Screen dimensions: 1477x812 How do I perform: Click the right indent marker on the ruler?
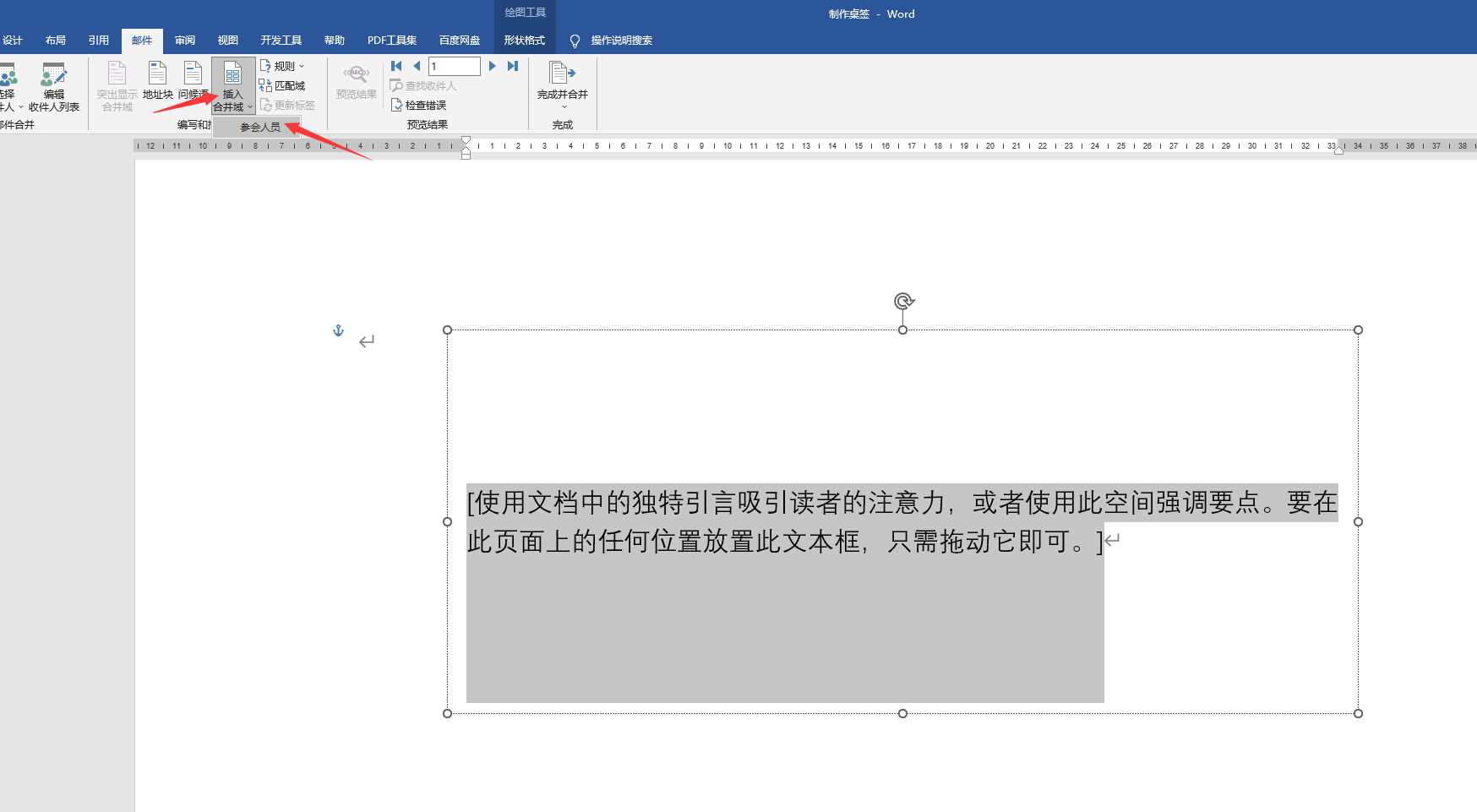pos(1339,150)
